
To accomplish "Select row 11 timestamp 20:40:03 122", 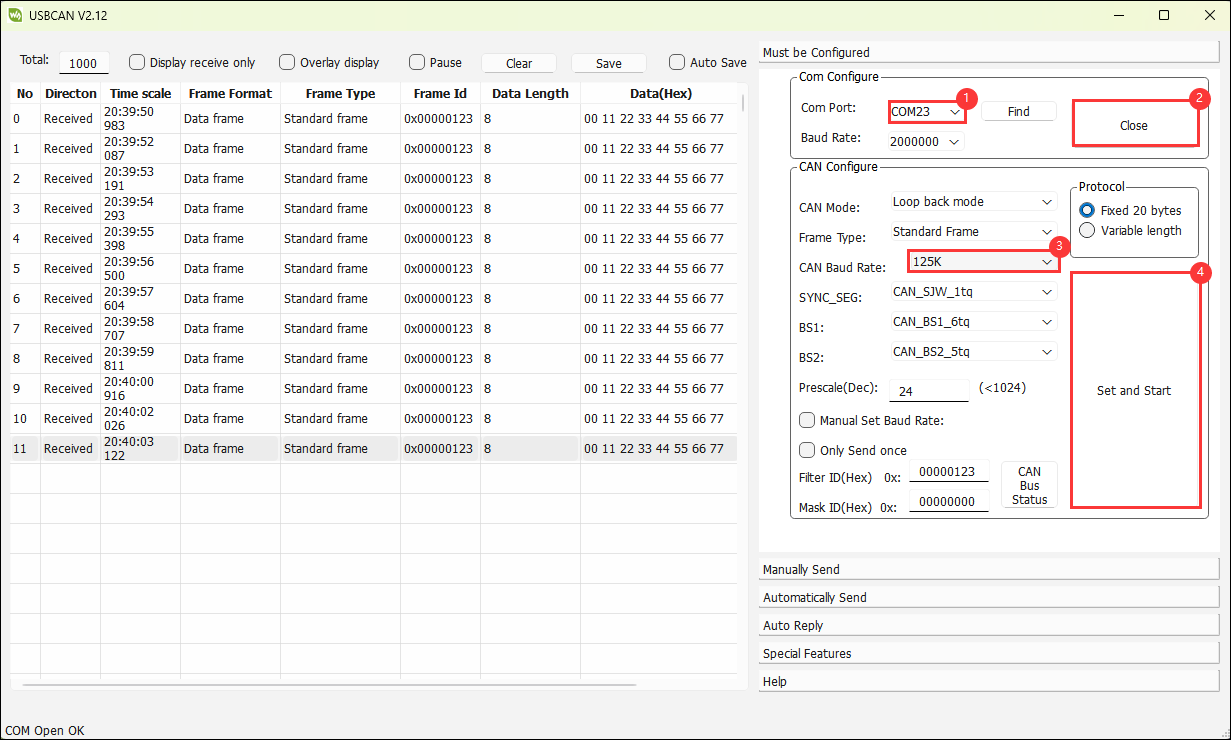I will (x=141, y=449).
